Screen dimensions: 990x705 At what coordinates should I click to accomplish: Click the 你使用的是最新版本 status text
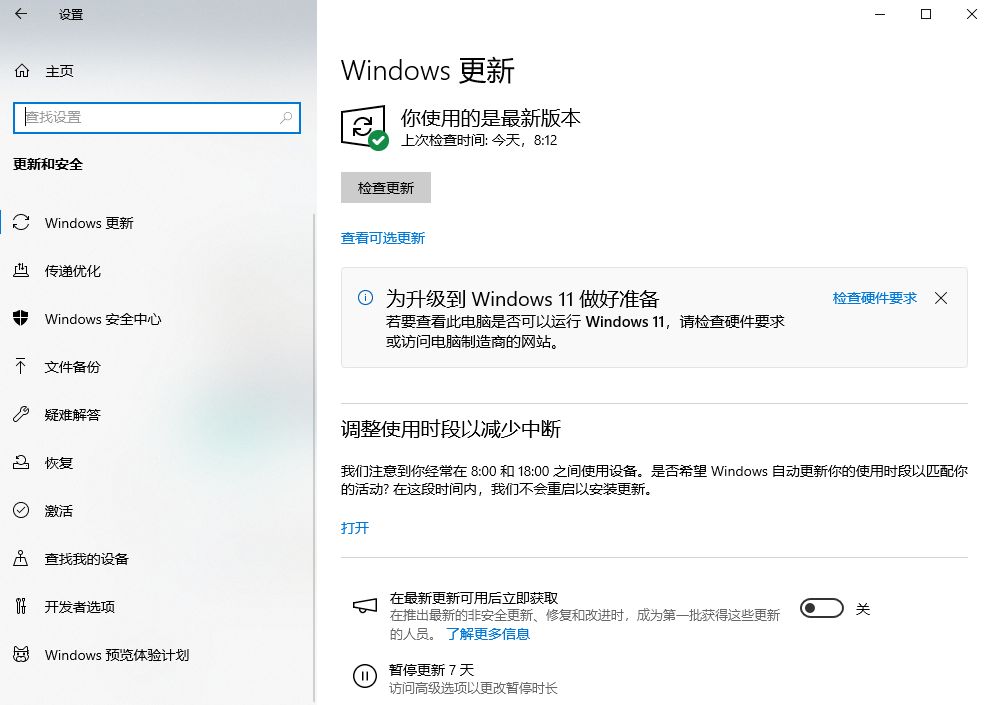[x=491, y=117]
